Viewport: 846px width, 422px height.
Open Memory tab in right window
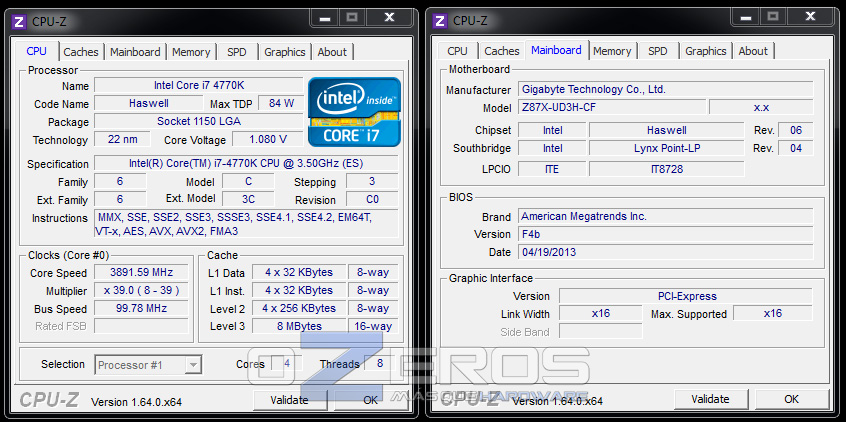pyautogui.click(x=612, y=51)
